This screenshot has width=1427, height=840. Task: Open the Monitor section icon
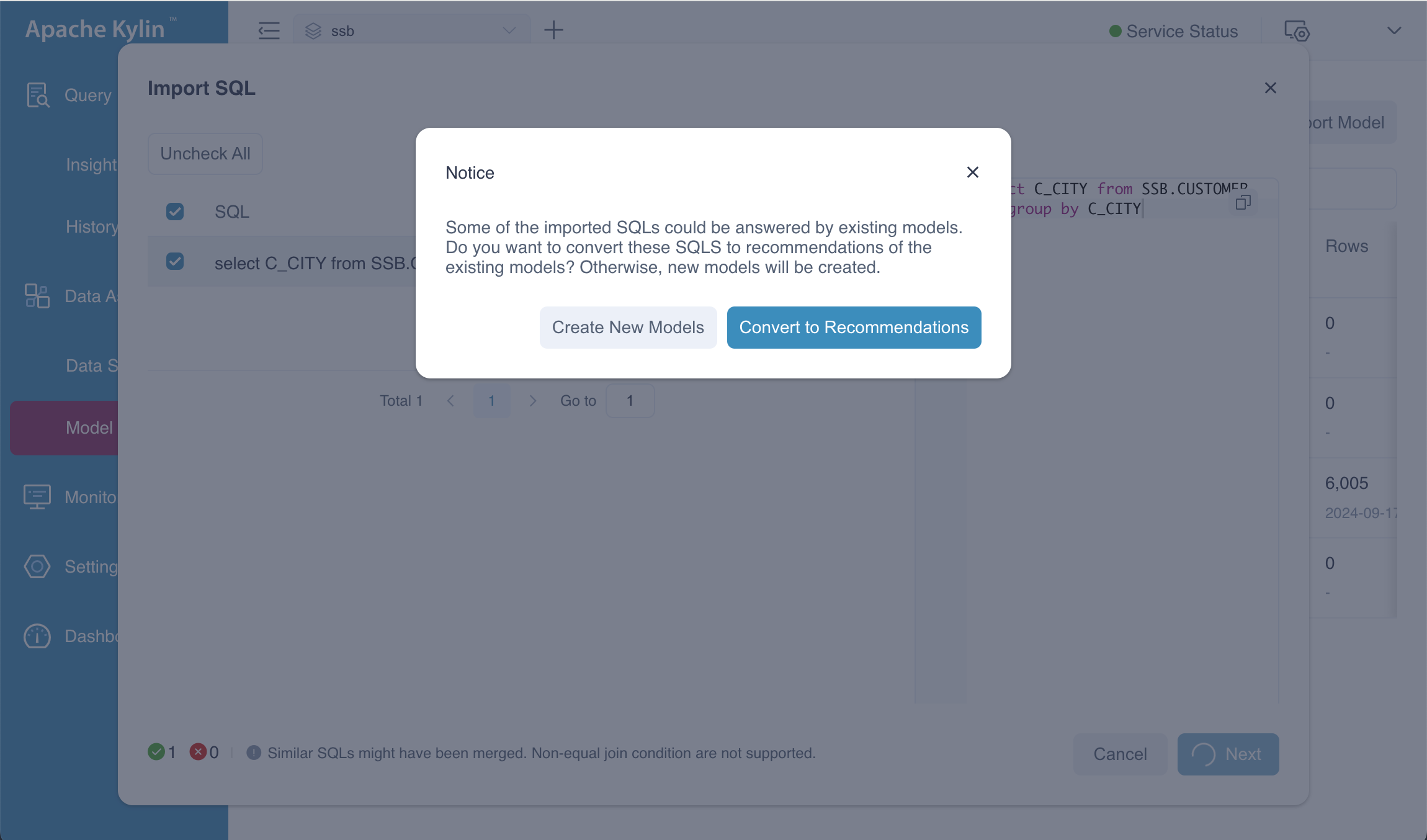pos(37,497)
